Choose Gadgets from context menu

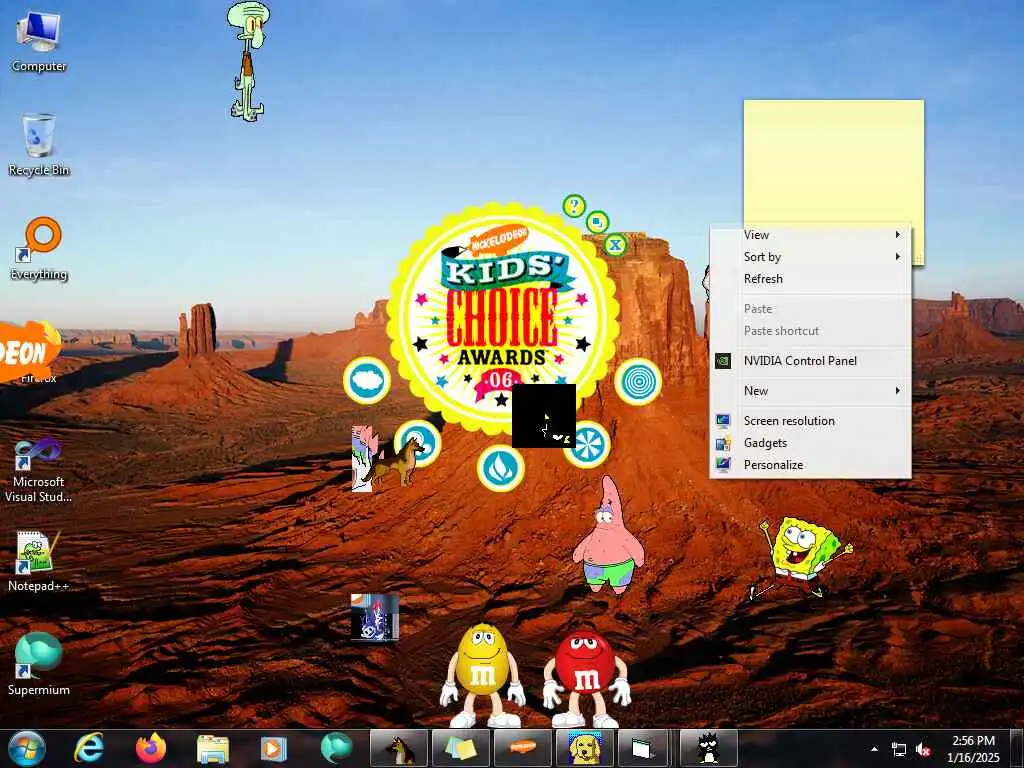(810, 443)
